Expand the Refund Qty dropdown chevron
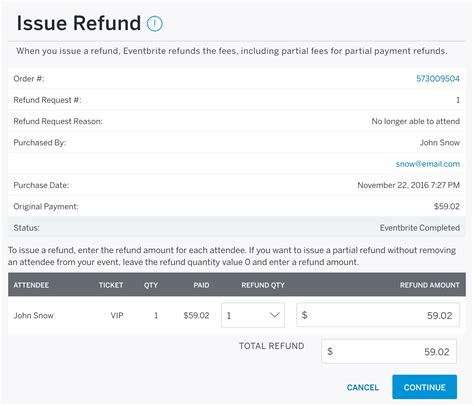This screenshot has width=474, height=406. click(x=274, y=315)
